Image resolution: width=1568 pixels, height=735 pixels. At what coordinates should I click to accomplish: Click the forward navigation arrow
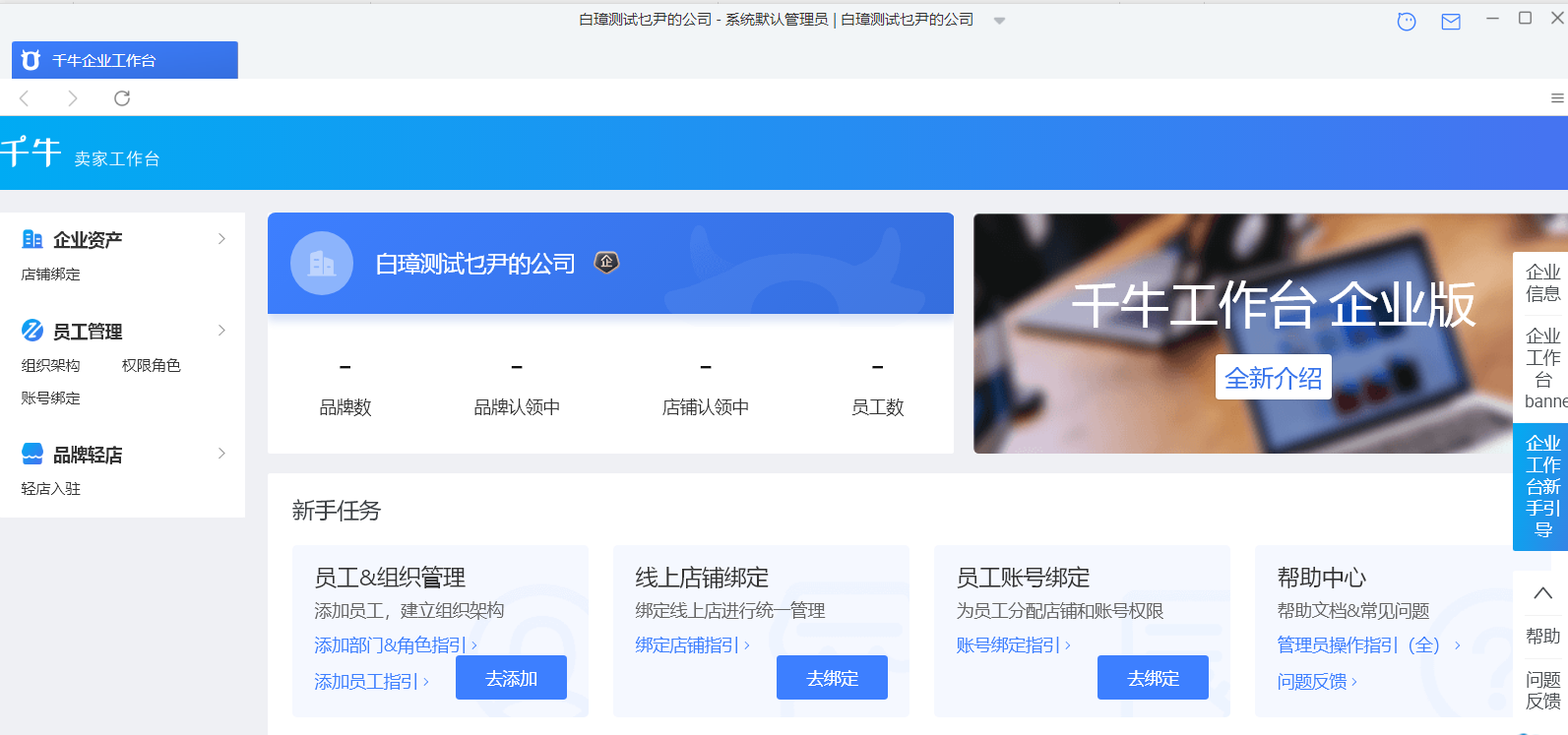(72, 98)
